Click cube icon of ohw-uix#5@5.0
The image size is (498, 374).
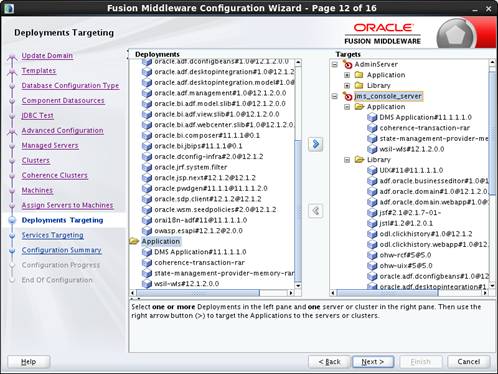point(372,266)
